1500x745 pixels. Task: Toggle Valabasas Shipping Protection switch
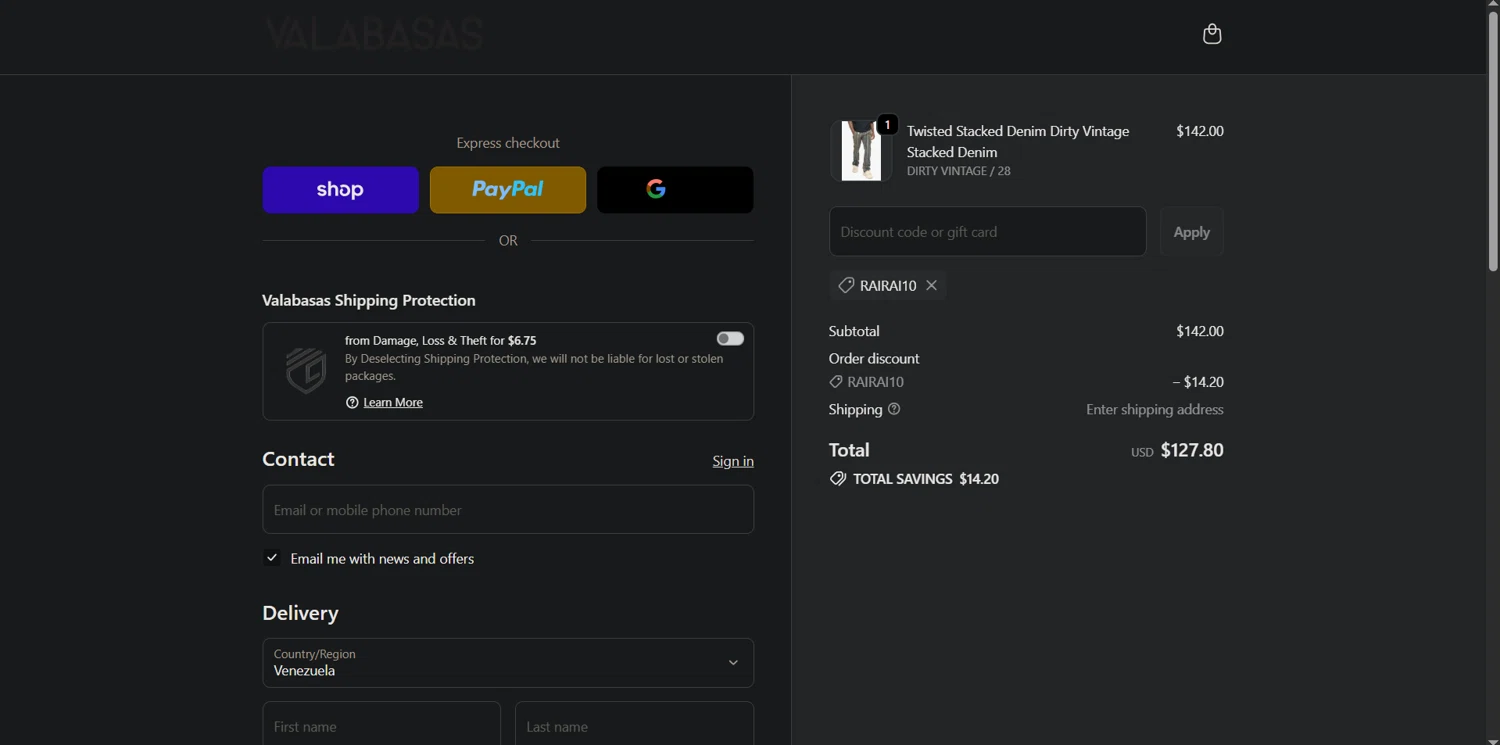tap(730, 339)
